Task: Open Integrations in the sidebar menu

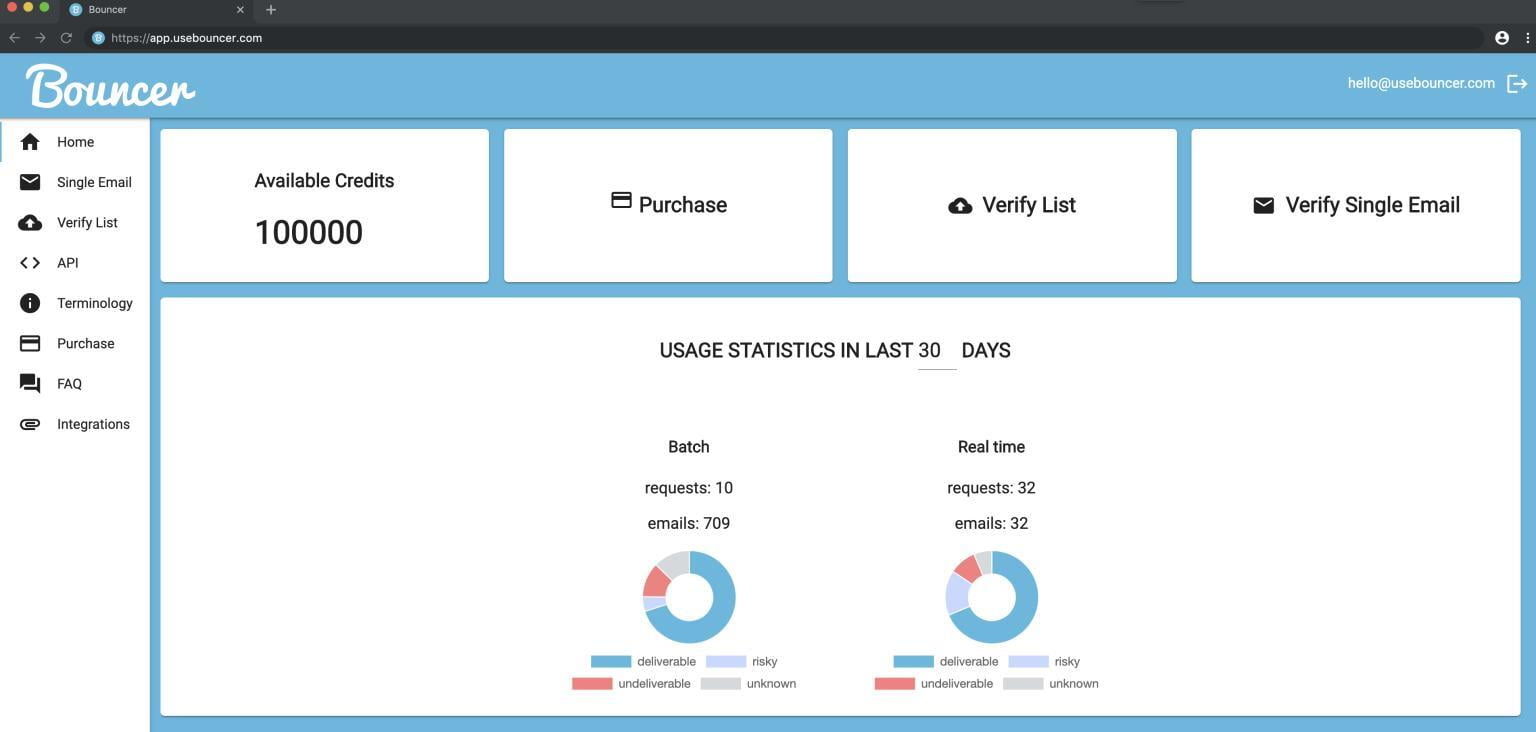Action: 75,424
